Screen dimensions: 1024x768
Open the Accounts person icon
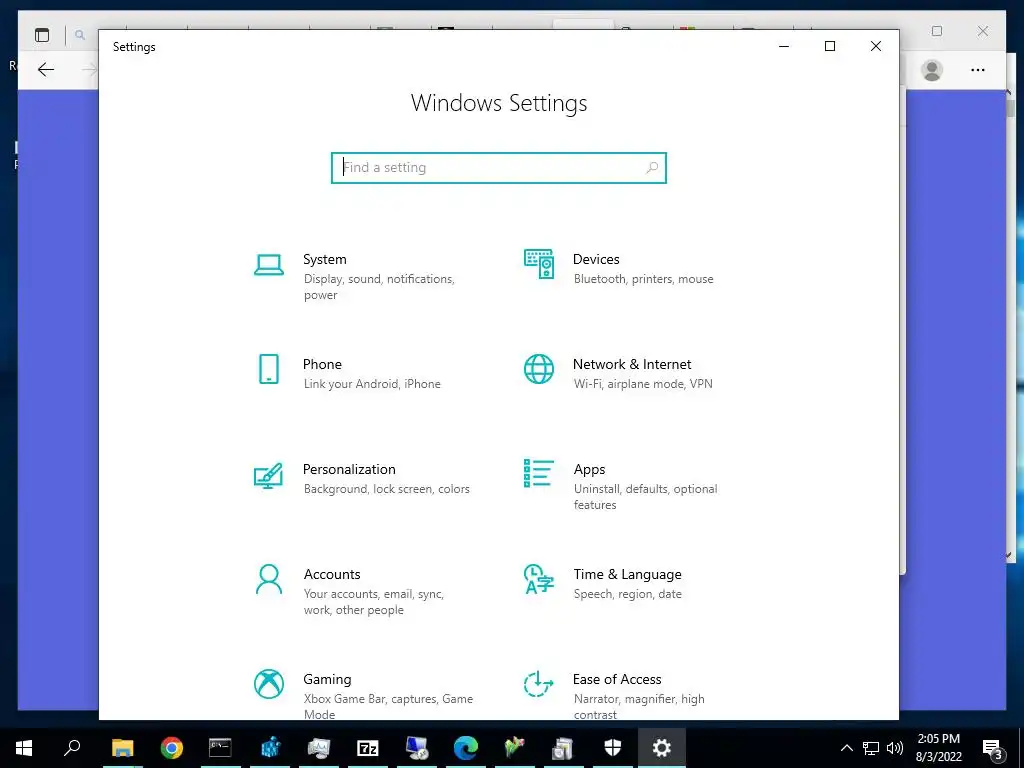[x=268, y=579]
